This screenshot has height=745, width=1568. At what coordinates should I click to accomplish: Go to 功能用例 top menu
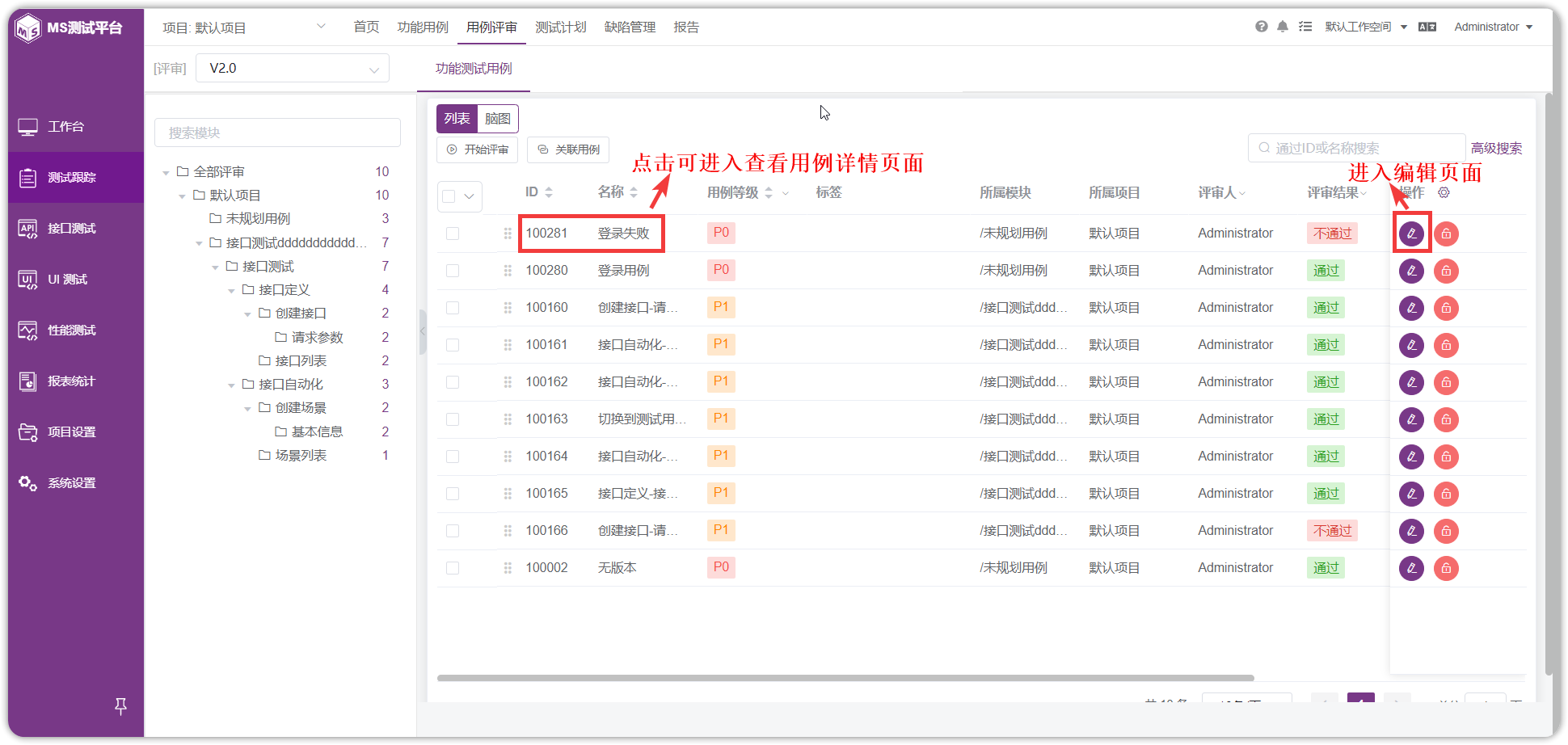[423, 27]
